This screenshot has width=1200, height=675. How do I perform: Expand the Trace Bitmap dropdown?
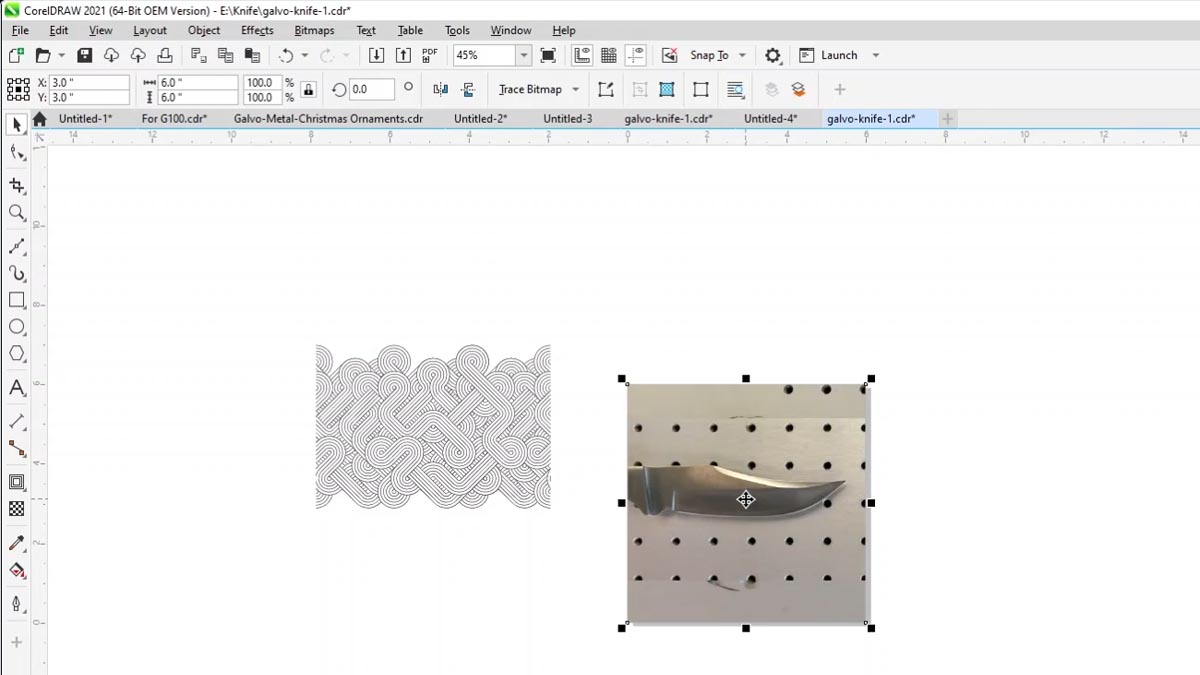[x=575, y=89]
